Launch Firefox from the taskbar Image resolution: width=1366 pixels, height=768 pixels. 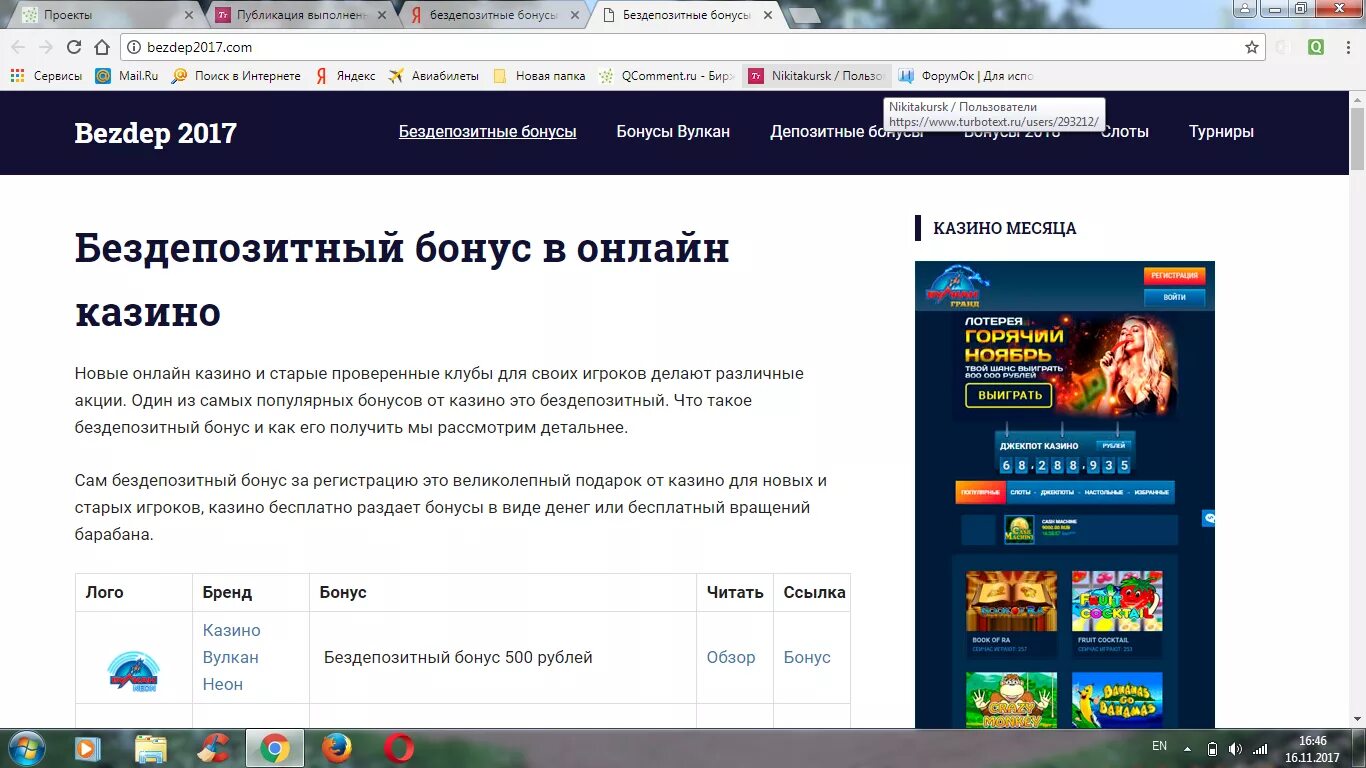click(x=336, y=747)
